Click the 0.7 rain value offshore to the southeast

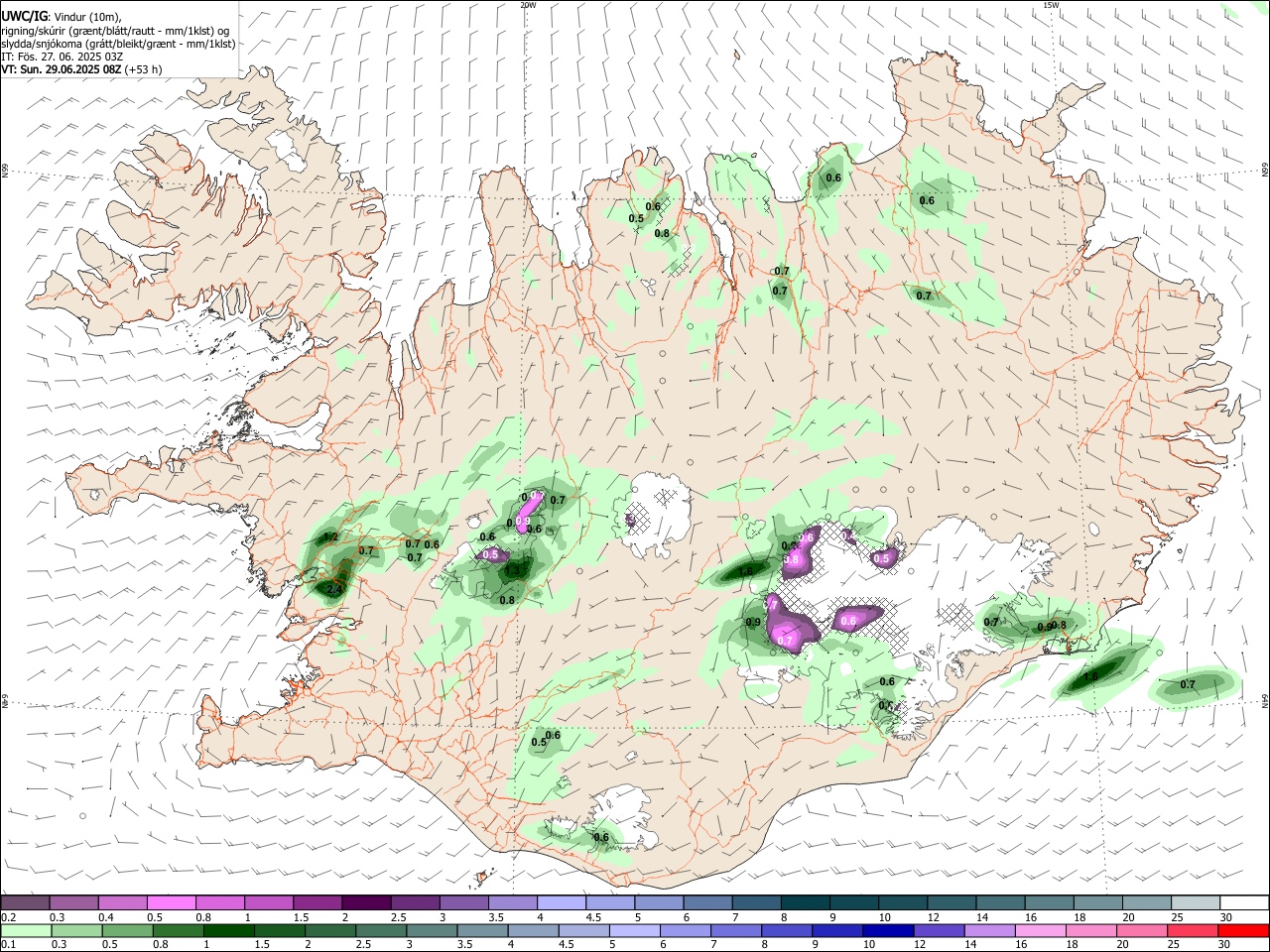click(1188, 684)
